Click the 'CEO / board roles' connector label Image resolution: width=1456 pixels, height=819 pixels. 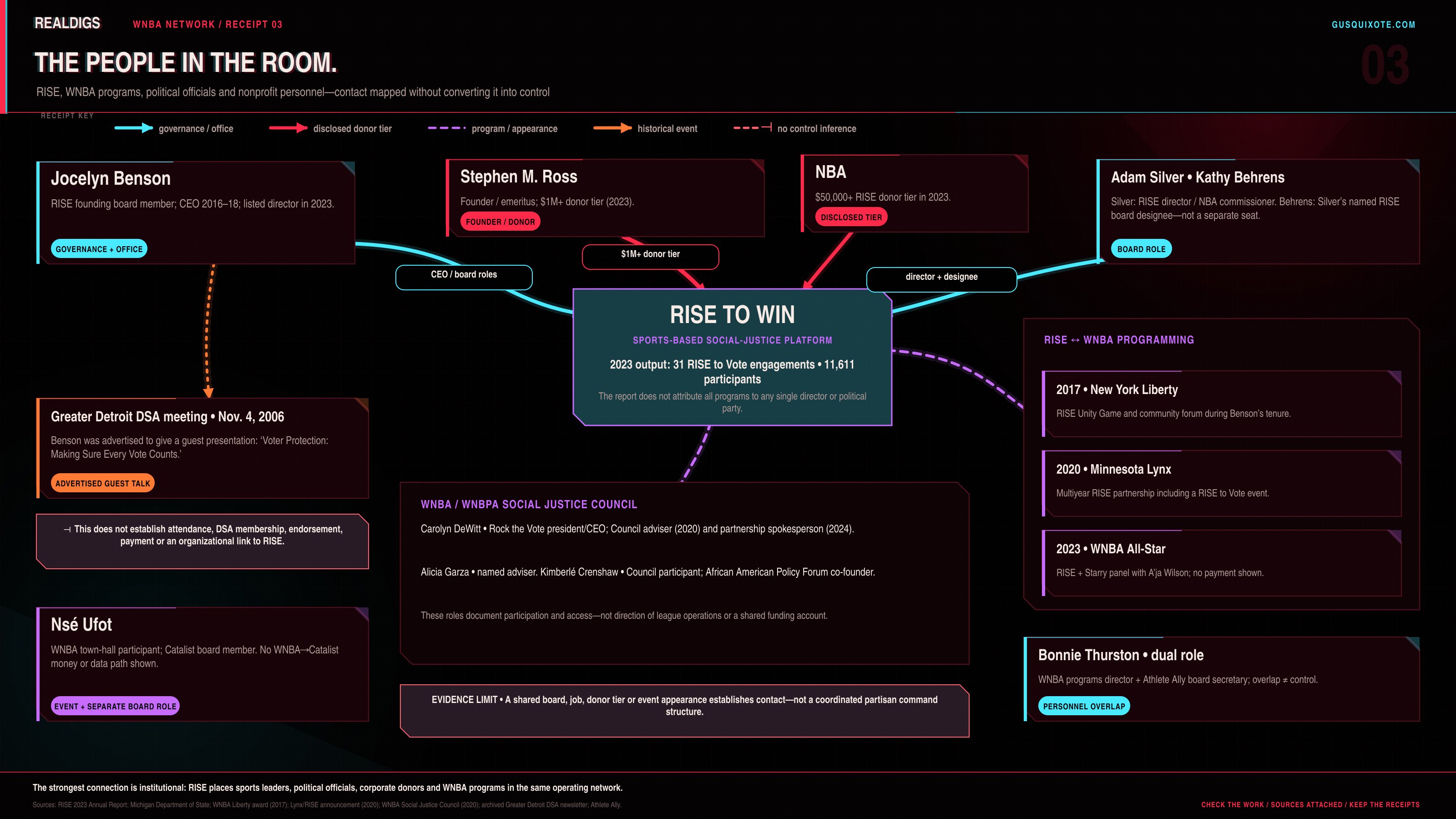pyautogui.click(x=464, y=277)
